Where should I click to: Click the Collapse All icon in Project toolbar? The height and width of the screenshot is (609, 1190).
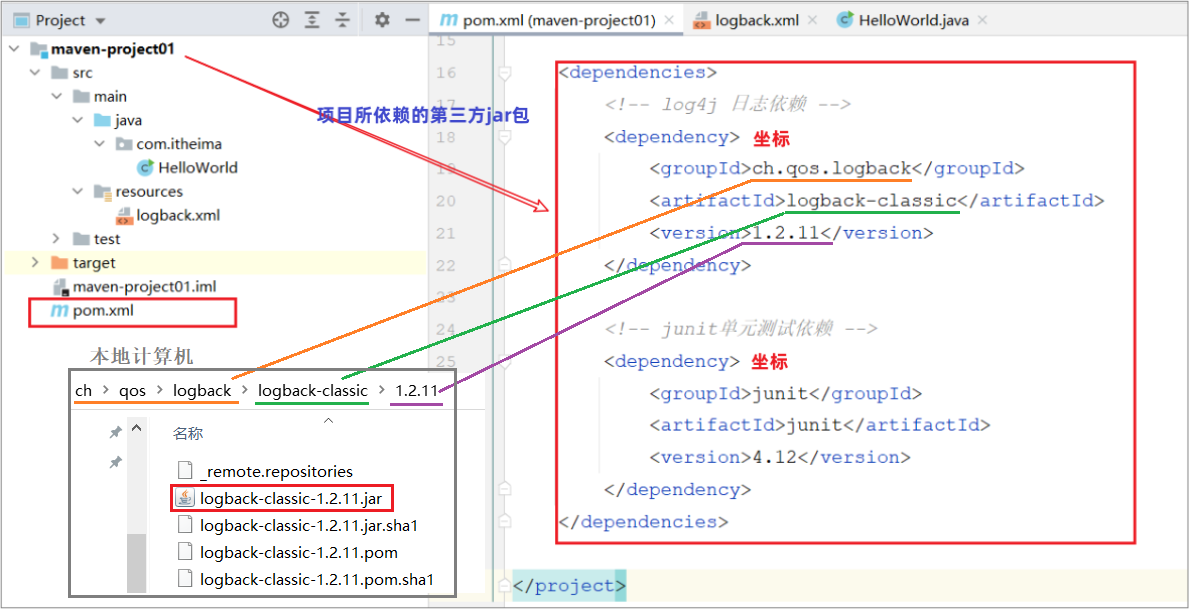342,19
